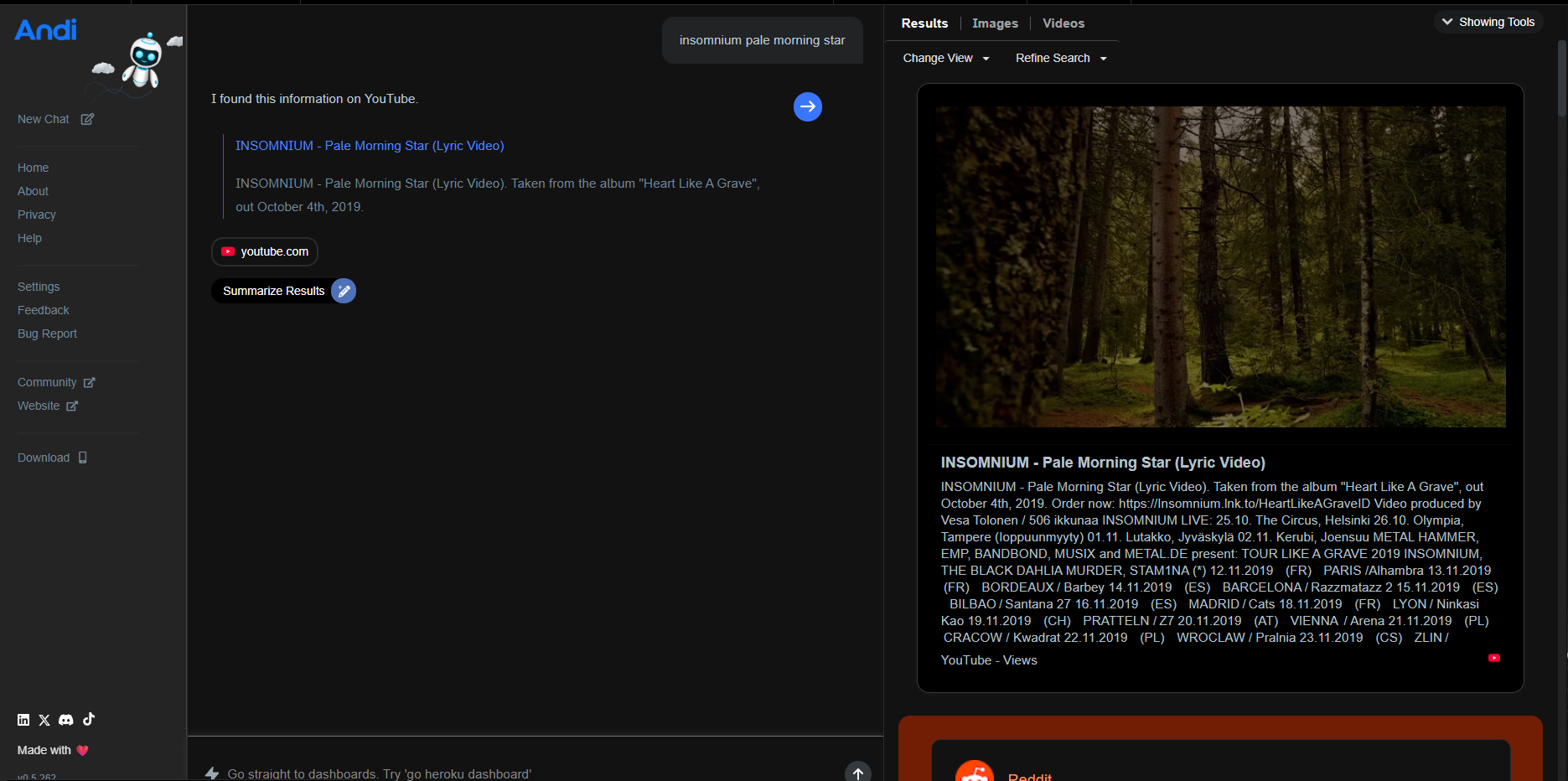Click the YouTube icon in result card
The width and height of the screenshot is (1568, 781).
click(x=1493, y=659)
